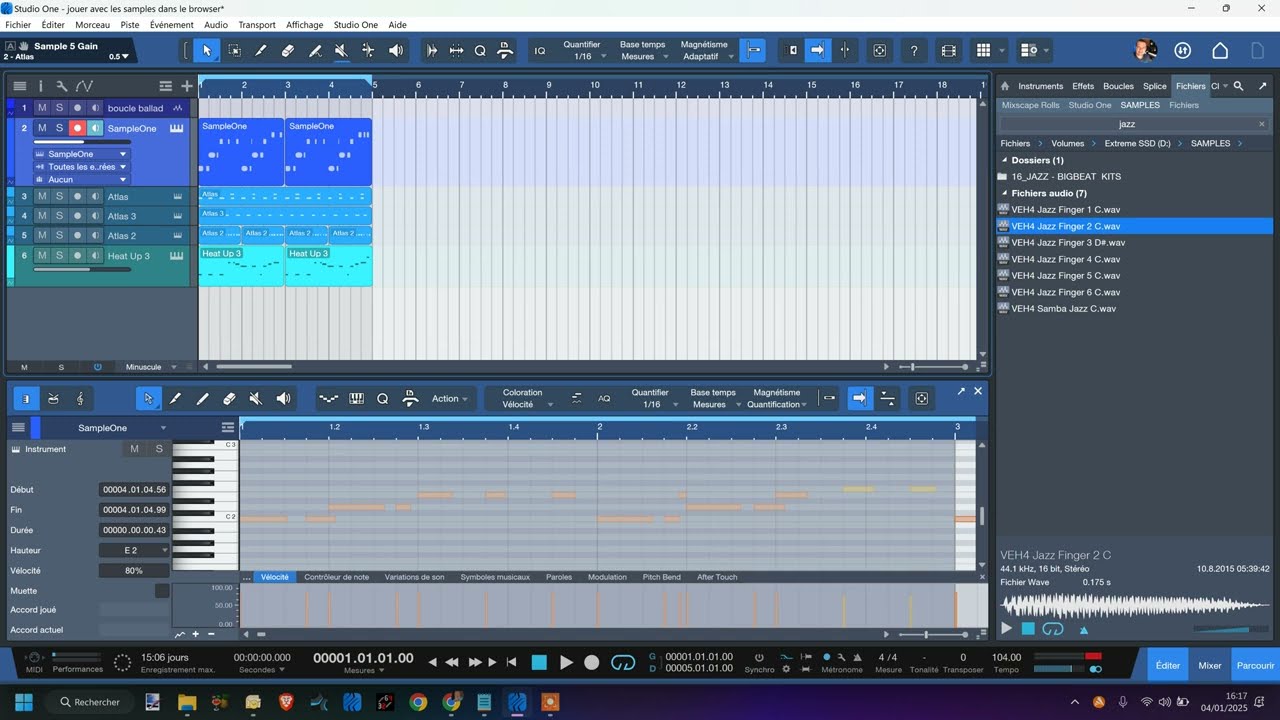Open the Mixer view button

(x=1210, y=665)
